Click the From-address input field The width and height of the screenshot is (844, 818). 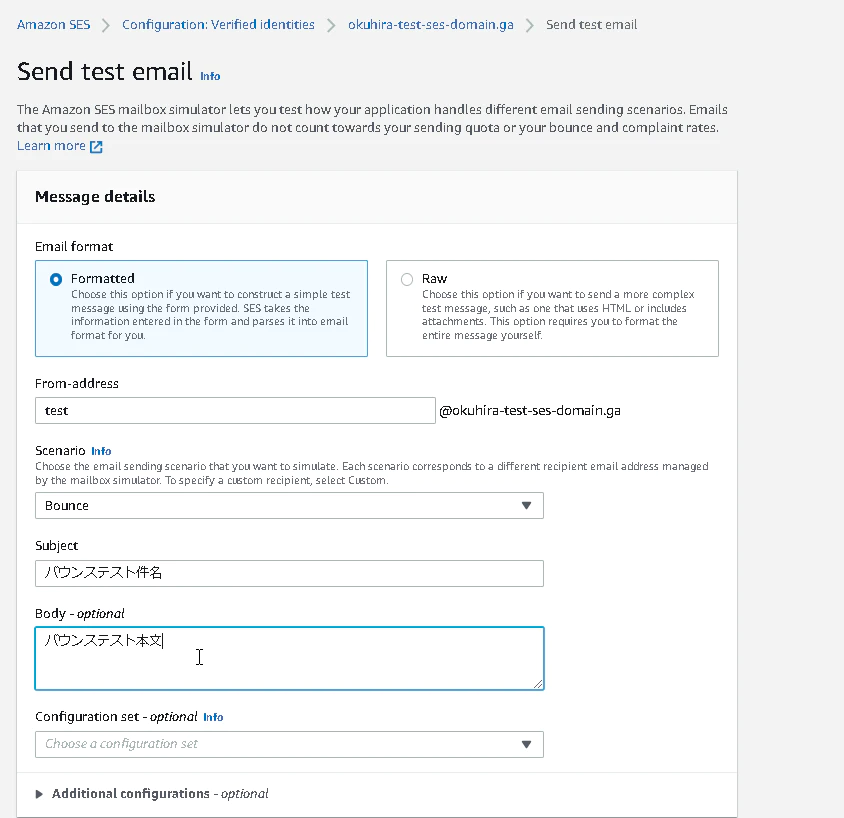point(235,410)
